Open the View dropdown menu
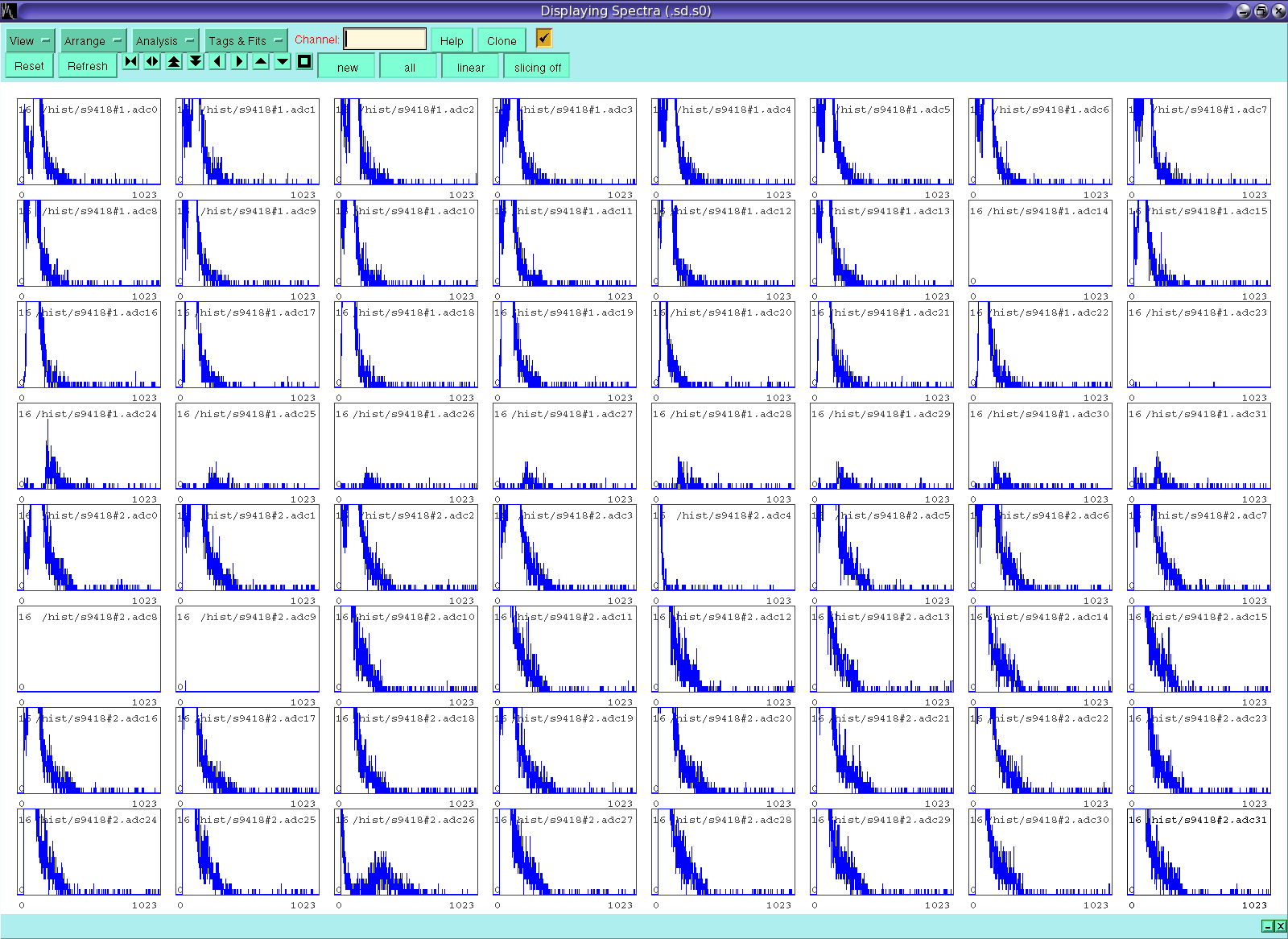The image size is (1288, 939). point(30,41)
